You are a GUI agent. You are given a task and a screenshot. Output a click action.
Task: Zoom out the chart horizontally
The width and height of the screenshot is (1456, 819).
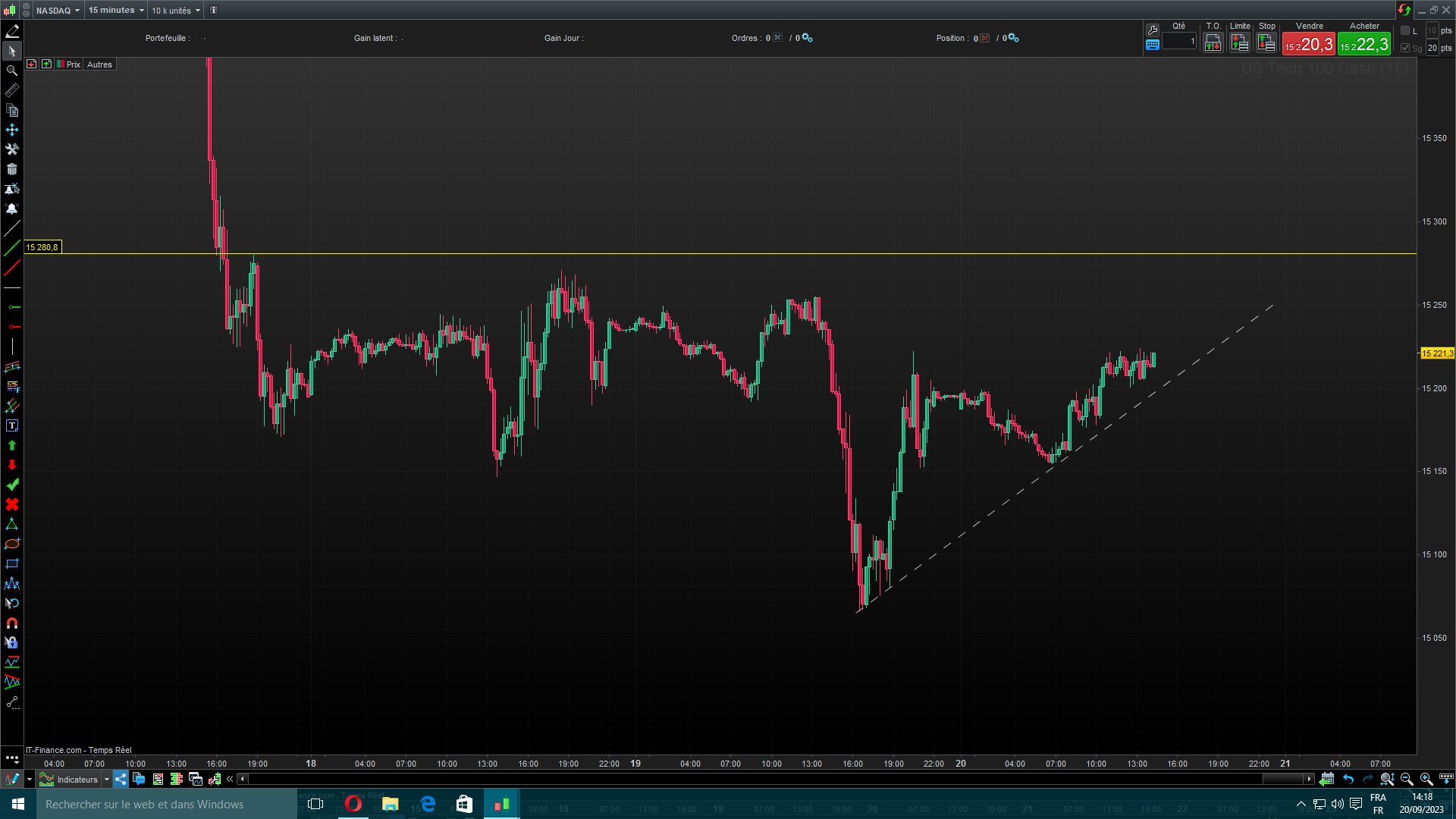[1407, 779]
